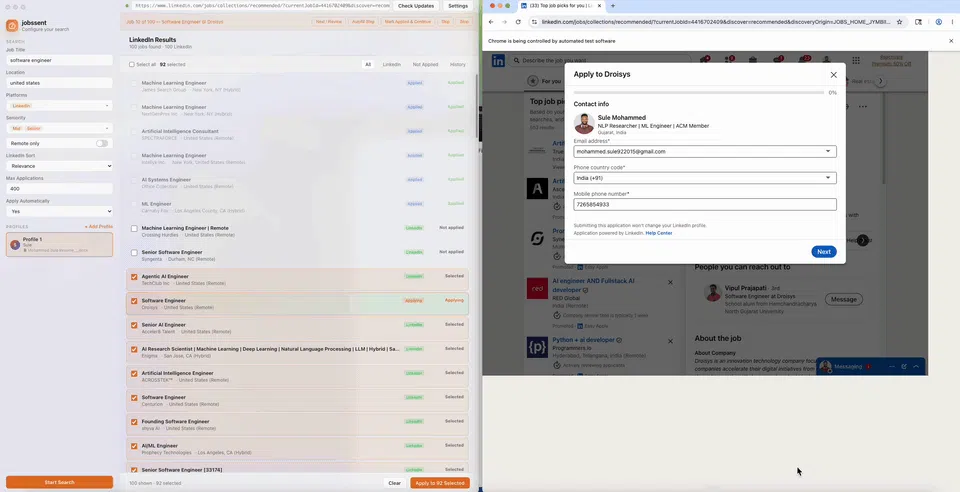Click Vipul Prajapati's profile photo
Image resolution: width=960 pixels, height=492 pixels.
tap(713, 293)
